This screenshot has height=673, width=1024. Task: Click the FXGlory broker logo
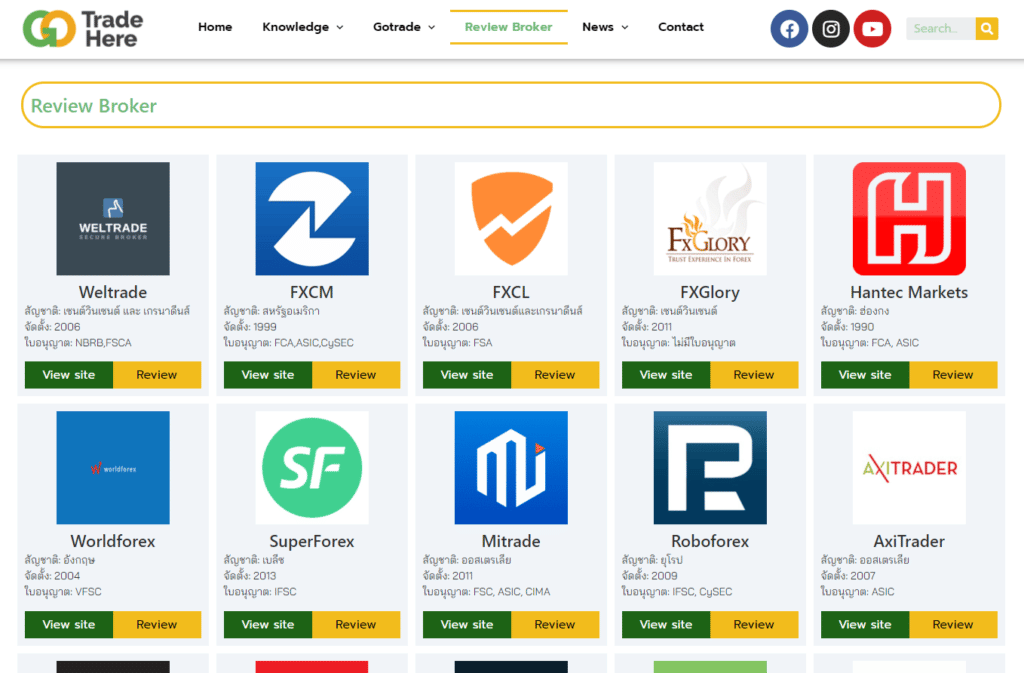(x=710, y=219)
